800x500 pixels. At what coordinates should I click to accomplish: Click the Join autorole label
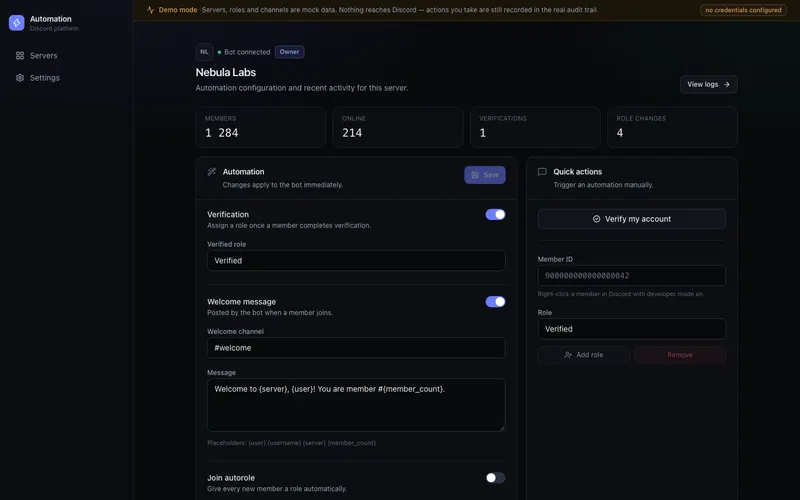pos(231,478)
